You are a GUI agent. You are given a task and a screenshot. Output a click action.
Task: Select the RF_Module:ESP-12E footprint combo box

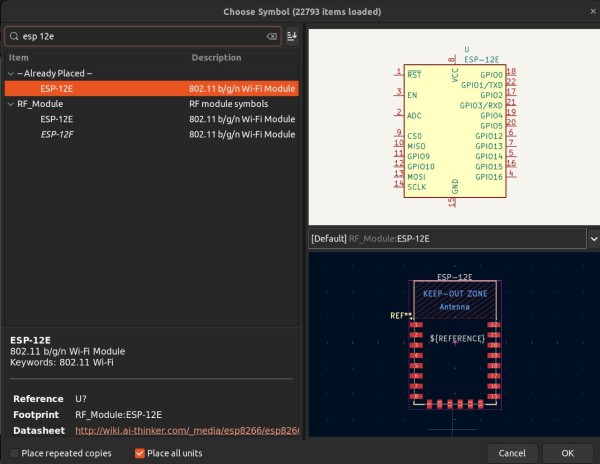(447, 239)
